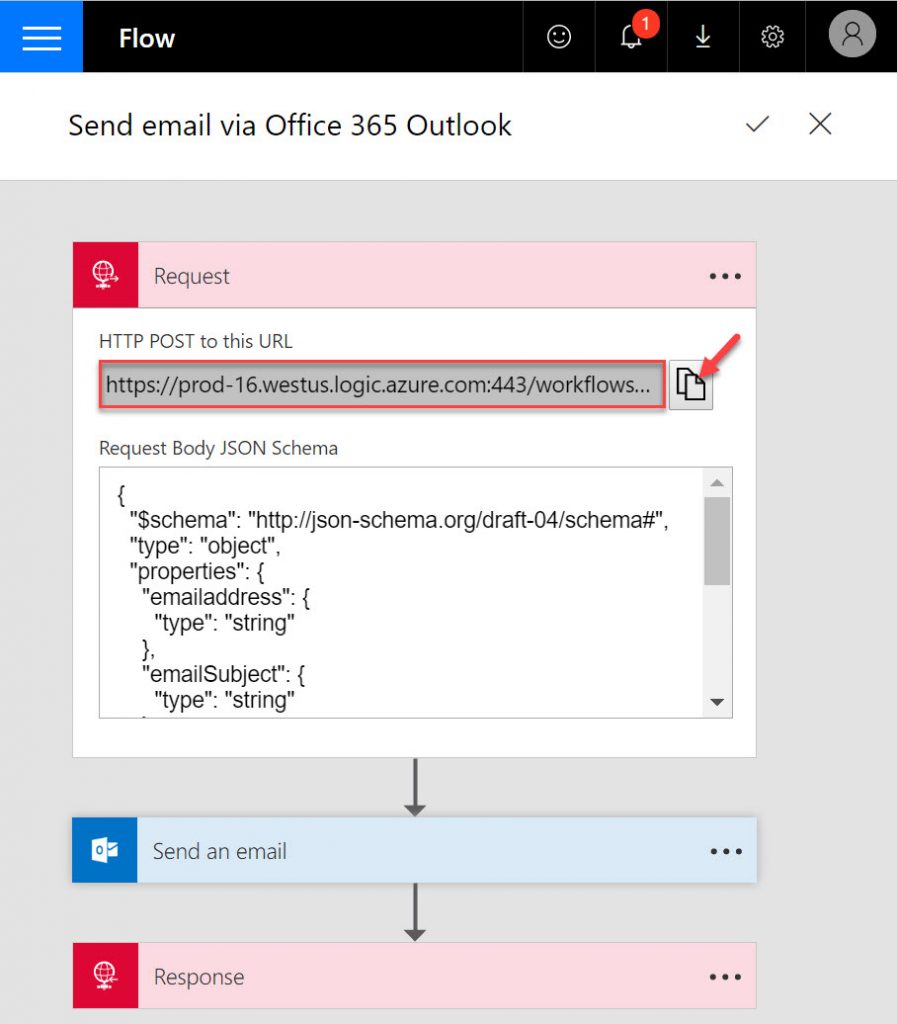Open the user account avatar
The width and height of the screenshot is (897, 1024).
tap(852, 36)
